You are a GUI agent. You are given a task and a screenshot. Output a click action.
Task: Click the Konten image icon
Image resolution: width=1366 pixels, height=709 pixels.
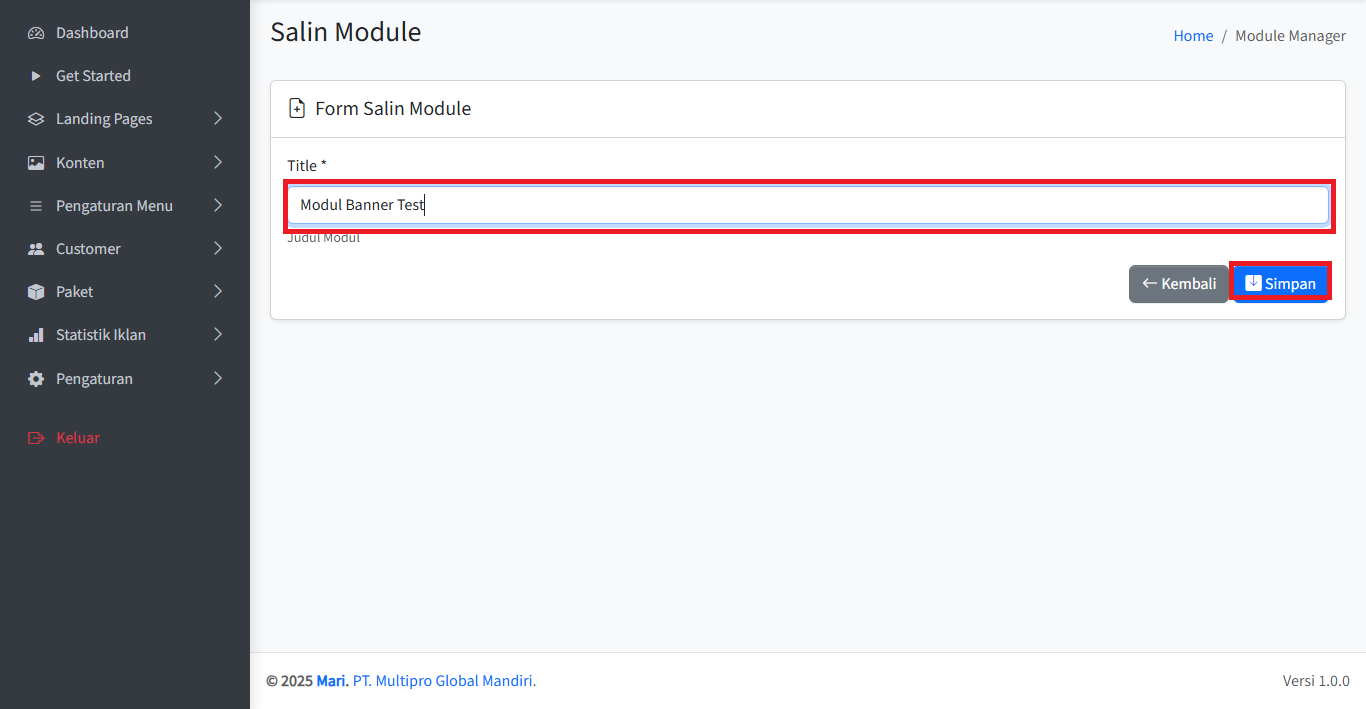point(36,163)
